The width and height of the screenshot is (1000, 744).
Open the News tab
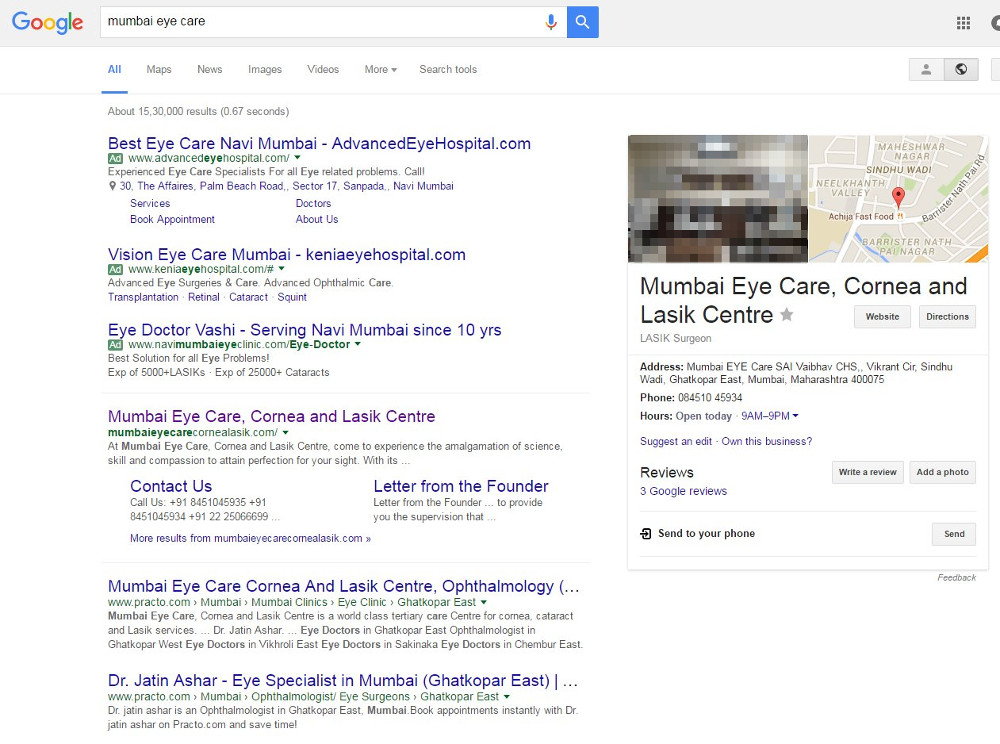coord(209,69)
